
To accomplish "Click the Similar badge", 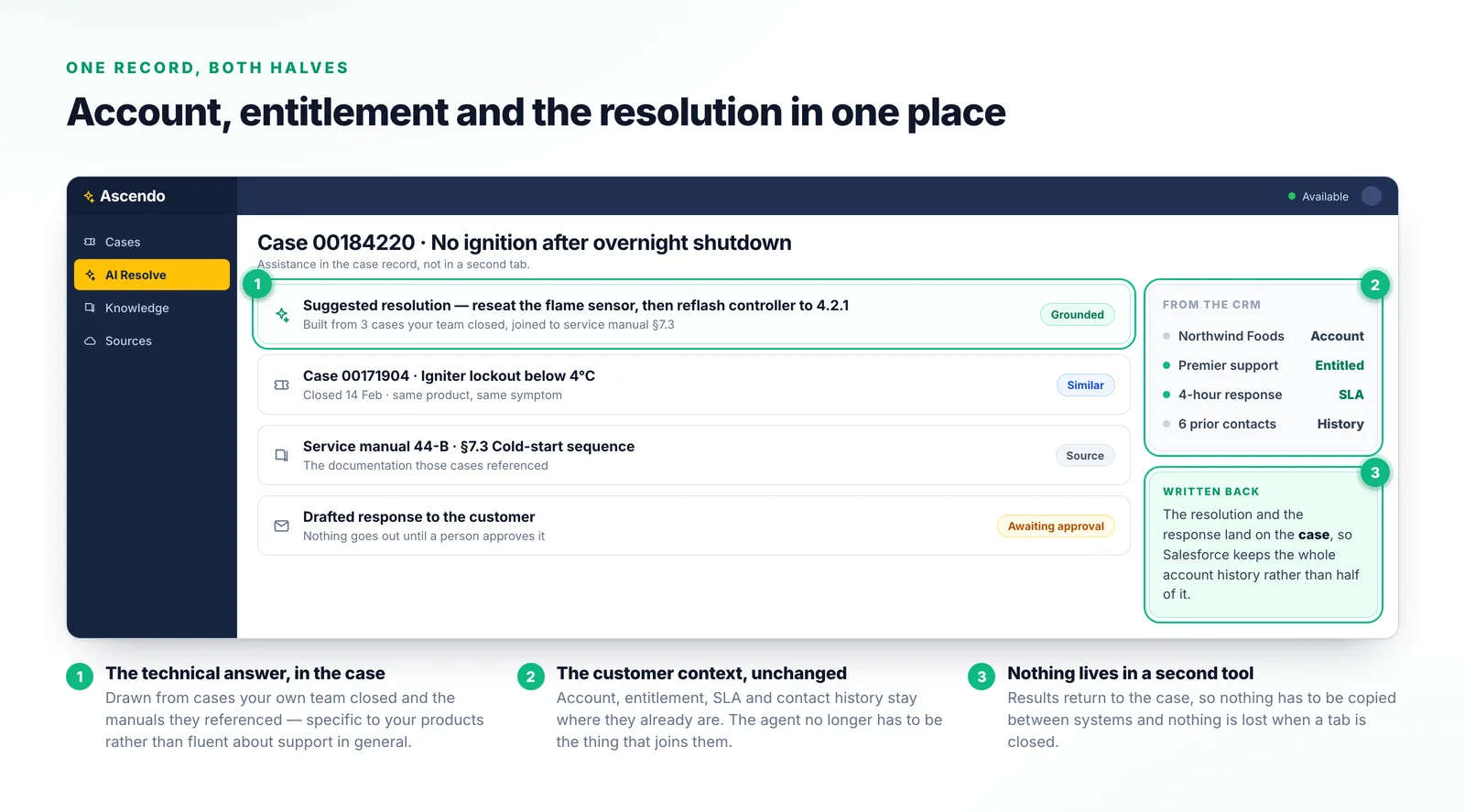I will coord(1085,385).
